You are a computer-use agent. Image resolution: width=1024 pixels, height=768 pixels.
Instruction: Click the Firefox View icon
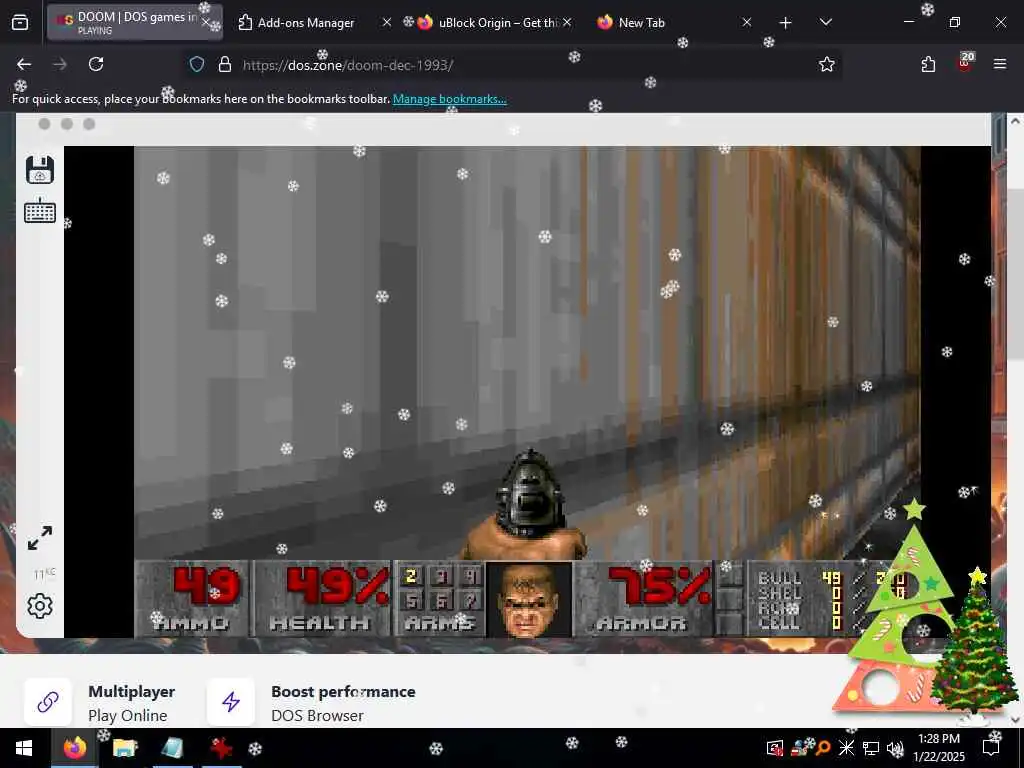(x=20, y=23)
